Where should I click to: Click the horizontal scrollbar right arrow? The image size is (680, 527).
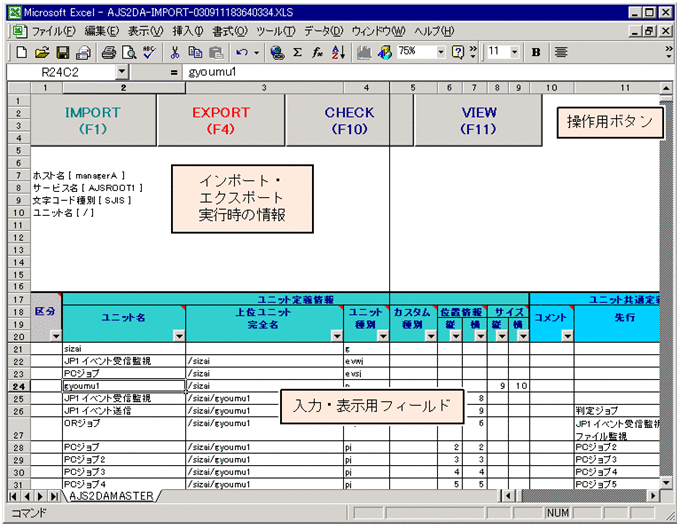tap(653, 495)
